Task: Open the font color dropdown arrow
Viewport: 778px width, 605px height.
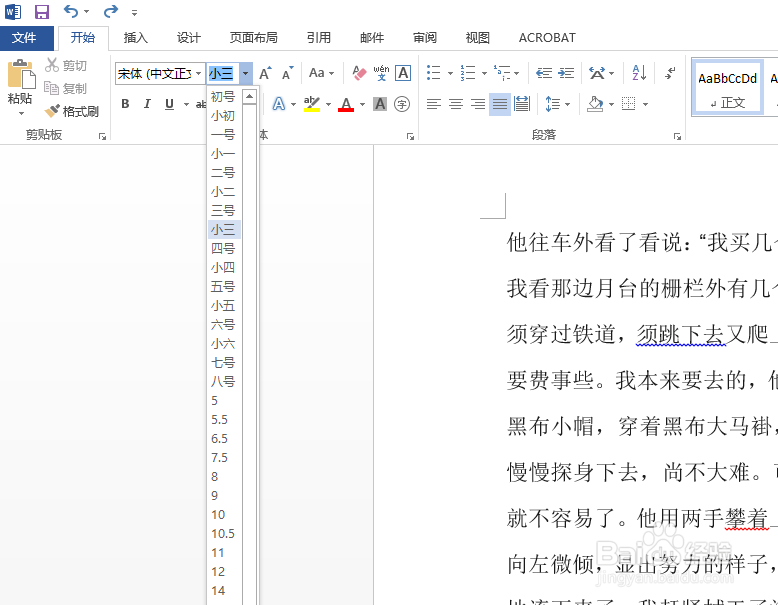Action: point(363,104)
